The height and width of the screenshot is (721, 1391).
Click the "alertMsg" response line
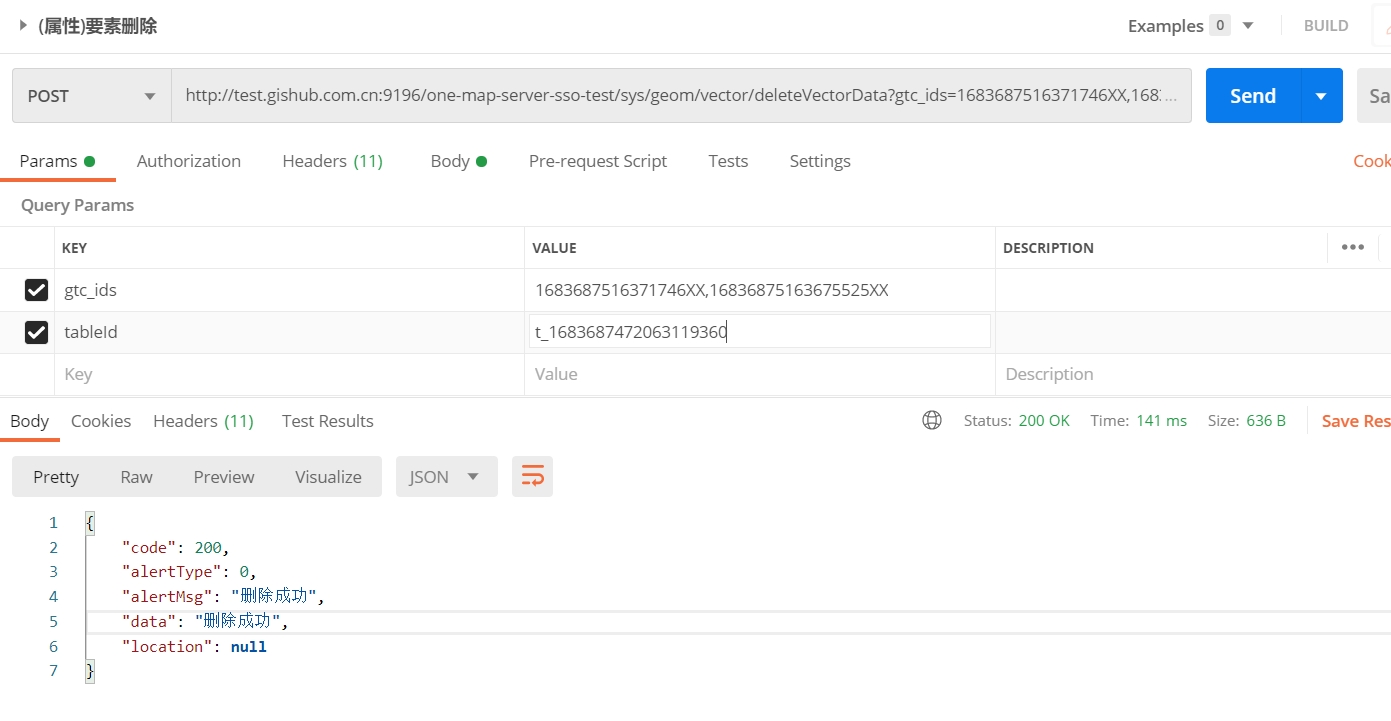coord(224,596)
